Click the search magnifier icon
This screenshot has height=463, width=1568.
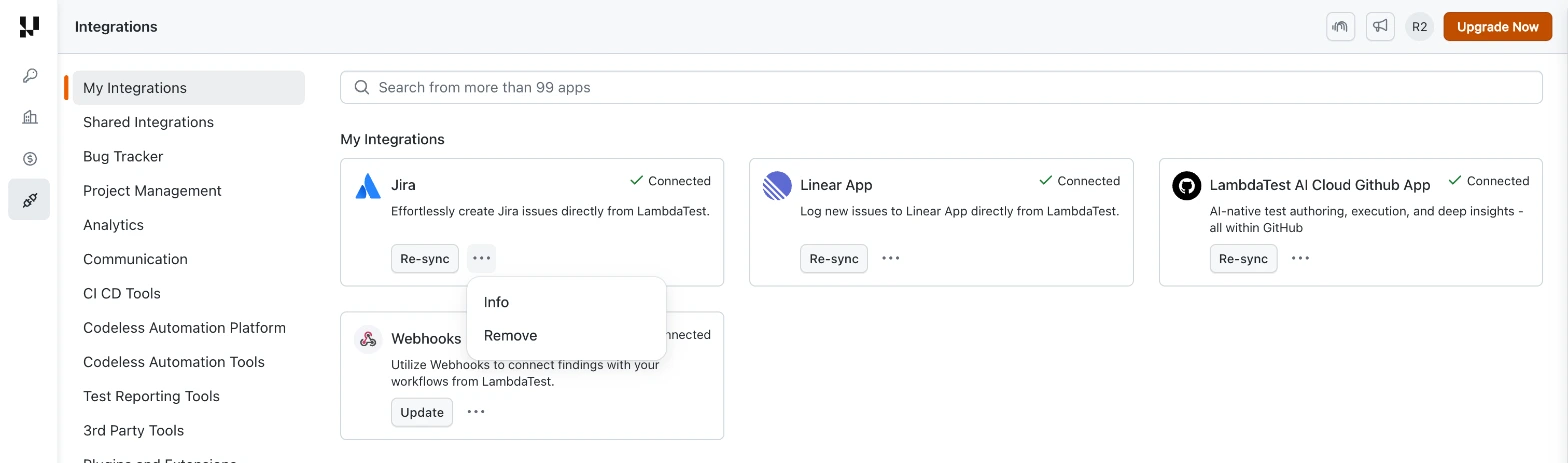pos(362,87)
